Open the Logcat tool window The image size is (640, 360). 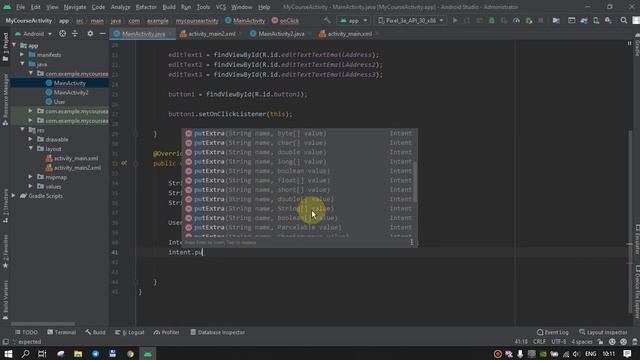tap(130, 332)
